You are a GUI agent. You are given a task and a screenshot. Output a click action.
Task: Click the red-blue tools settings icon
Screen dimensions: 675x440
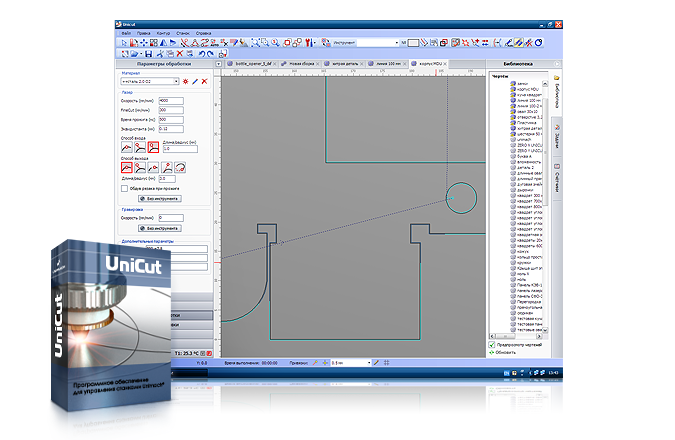[x=308, y=43]
